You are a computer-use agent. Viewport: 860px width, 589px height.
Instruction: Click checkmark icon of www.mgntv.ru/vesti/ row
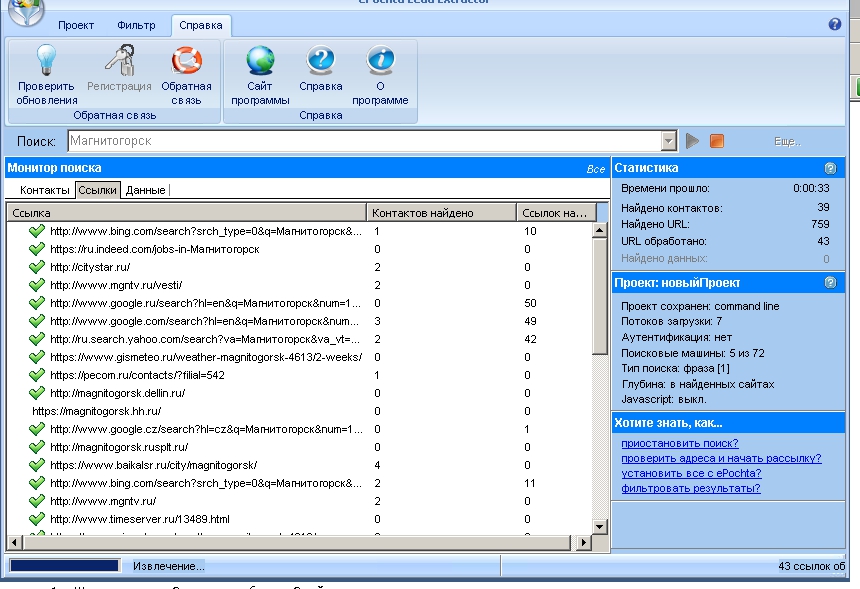37,285
